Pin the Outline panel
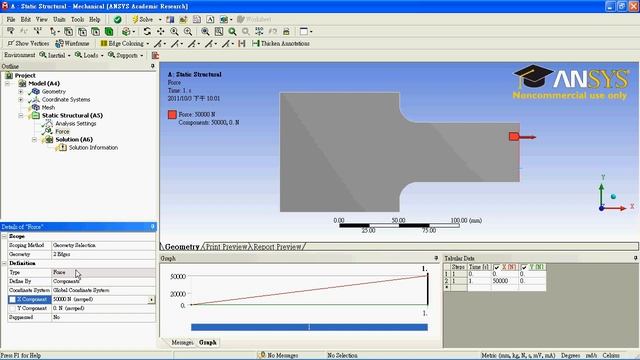640x360 pixels. click(153, 66)
